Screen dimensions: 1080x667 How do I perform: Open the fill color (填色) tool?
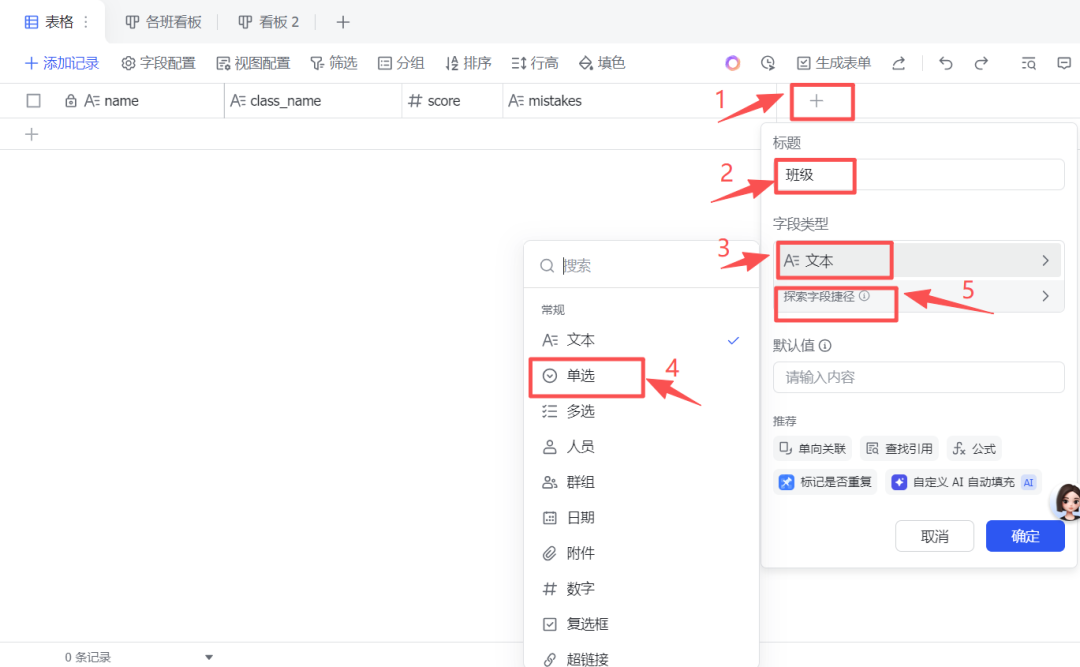pos(600,62)
